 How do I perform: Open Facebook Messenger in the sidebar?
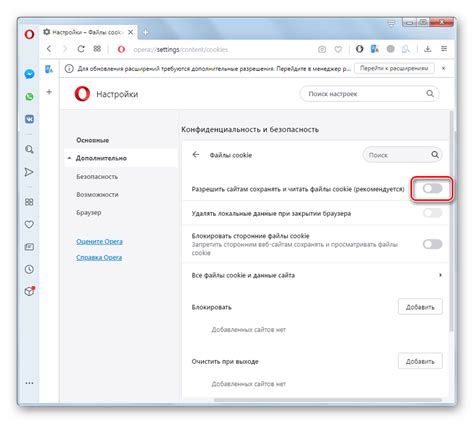pos(29,74)
